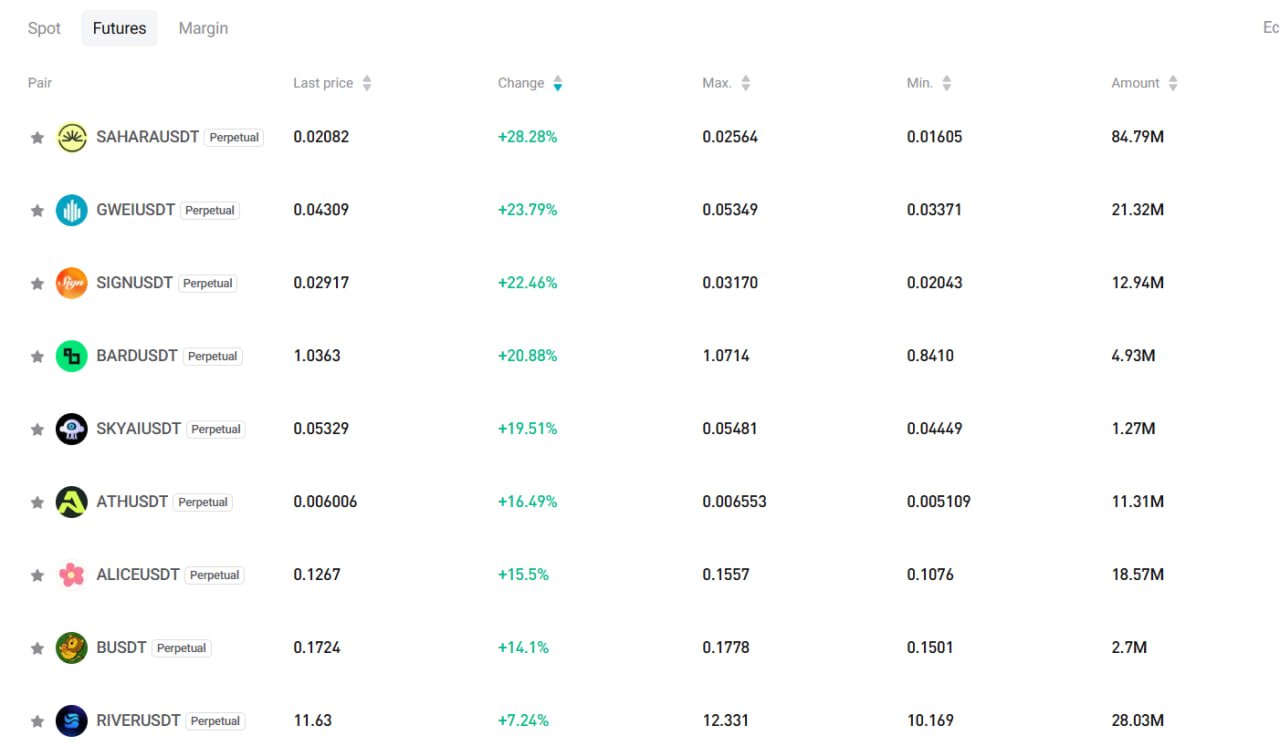Star the BUSDT perpetual pair

click(x=37, y=649)
